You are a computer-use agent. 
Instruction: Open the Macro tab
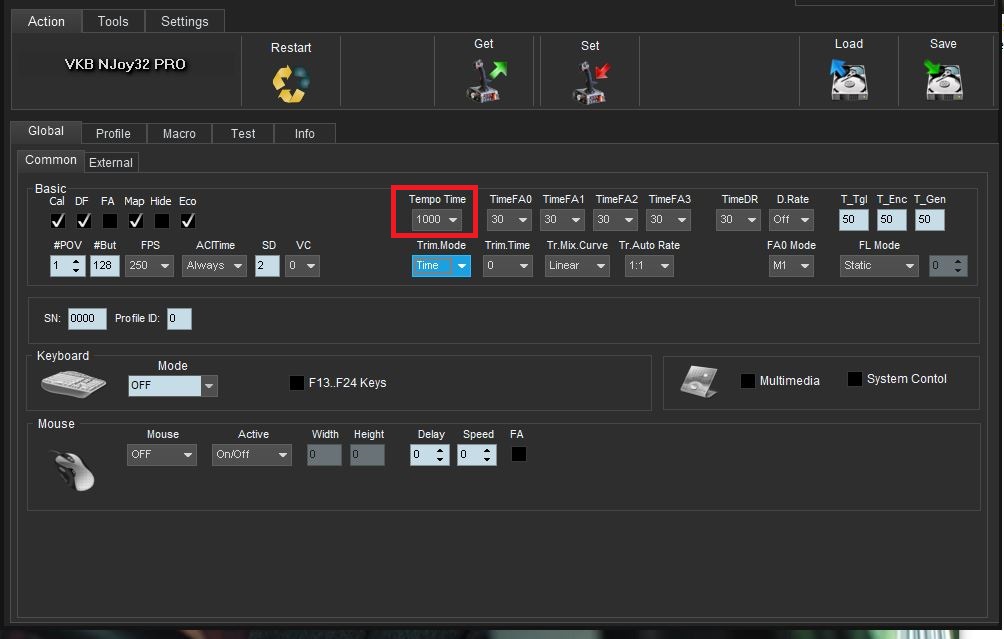click(179, 134)
